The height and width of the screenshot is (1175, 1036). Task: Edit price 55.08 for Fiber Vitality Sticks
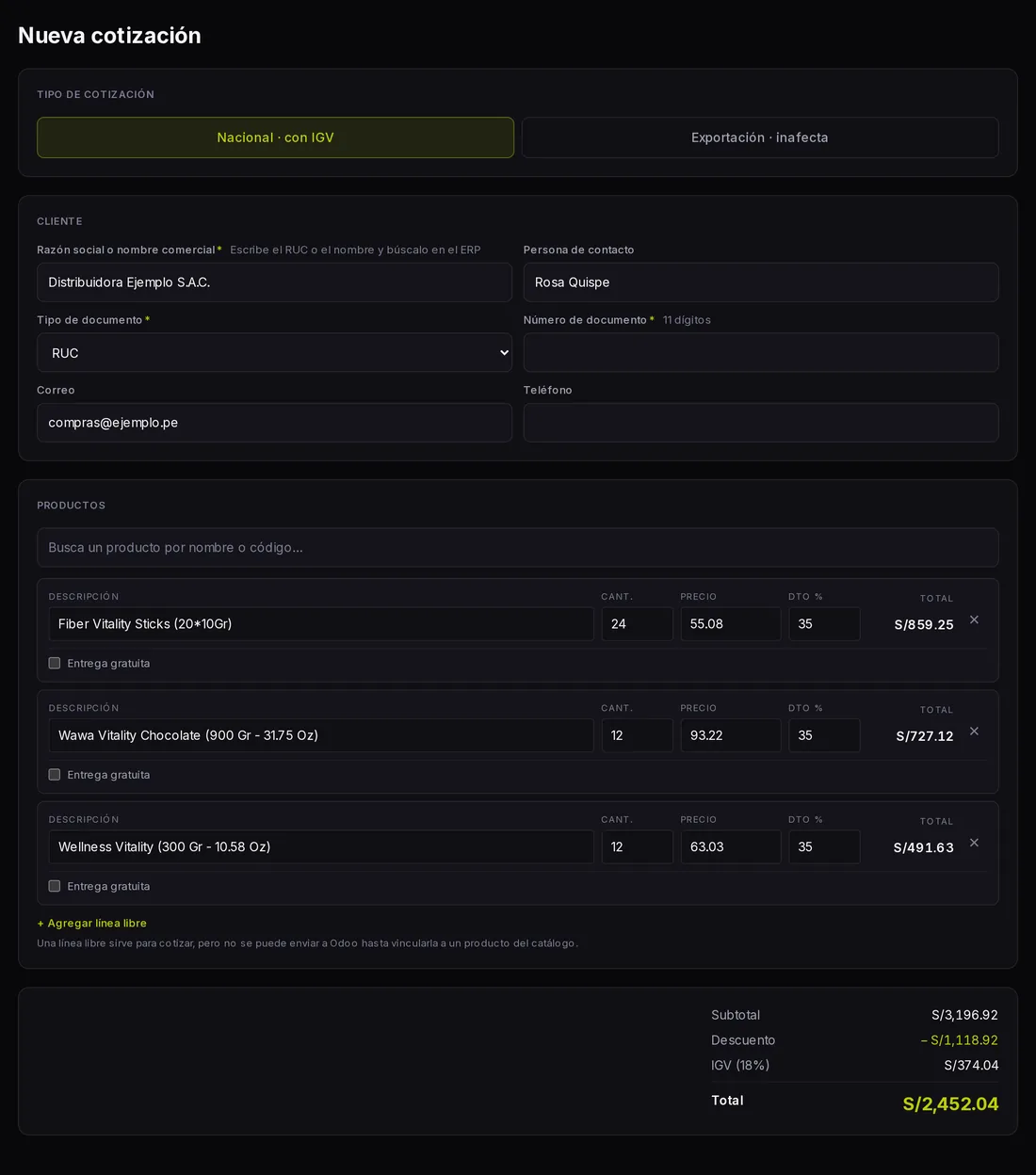(731, 624)
